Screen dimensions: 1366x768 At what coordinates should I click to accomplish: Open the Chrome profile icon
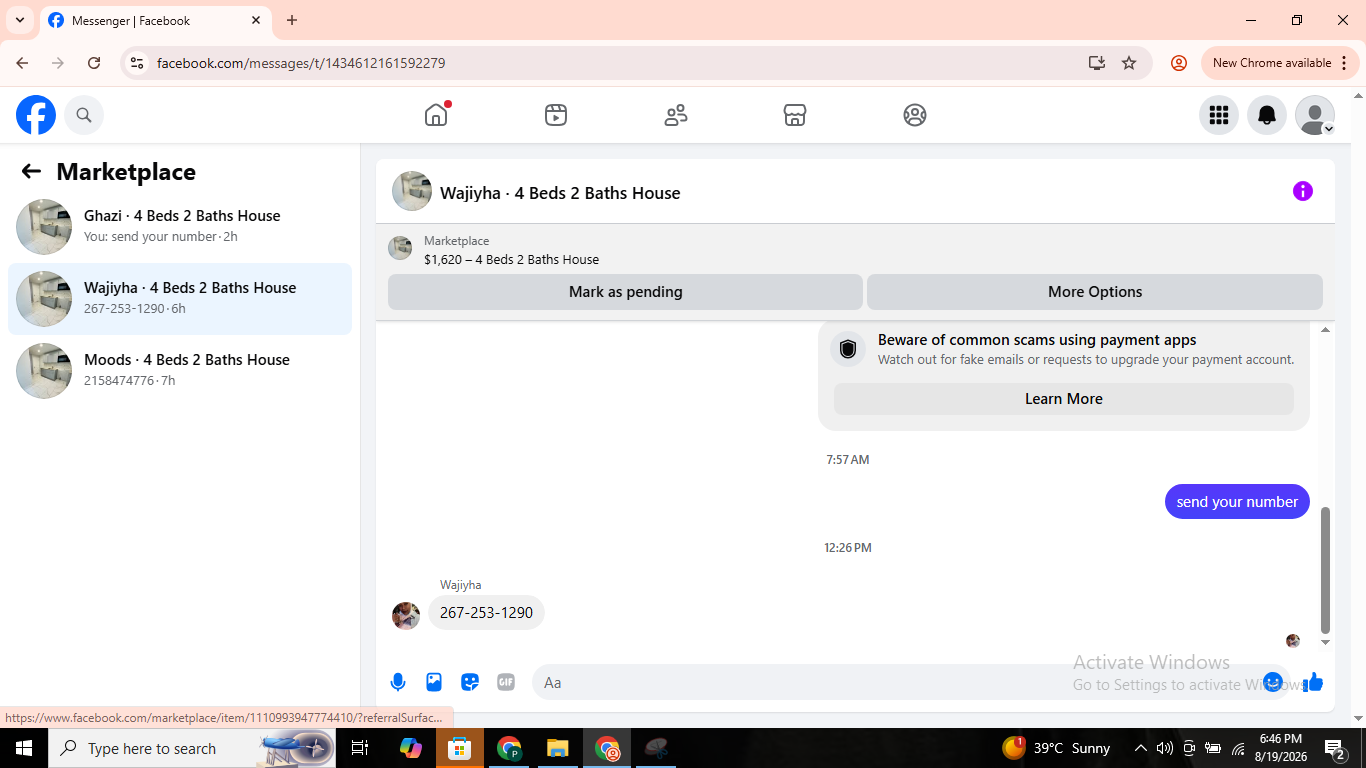[1179, 63]
